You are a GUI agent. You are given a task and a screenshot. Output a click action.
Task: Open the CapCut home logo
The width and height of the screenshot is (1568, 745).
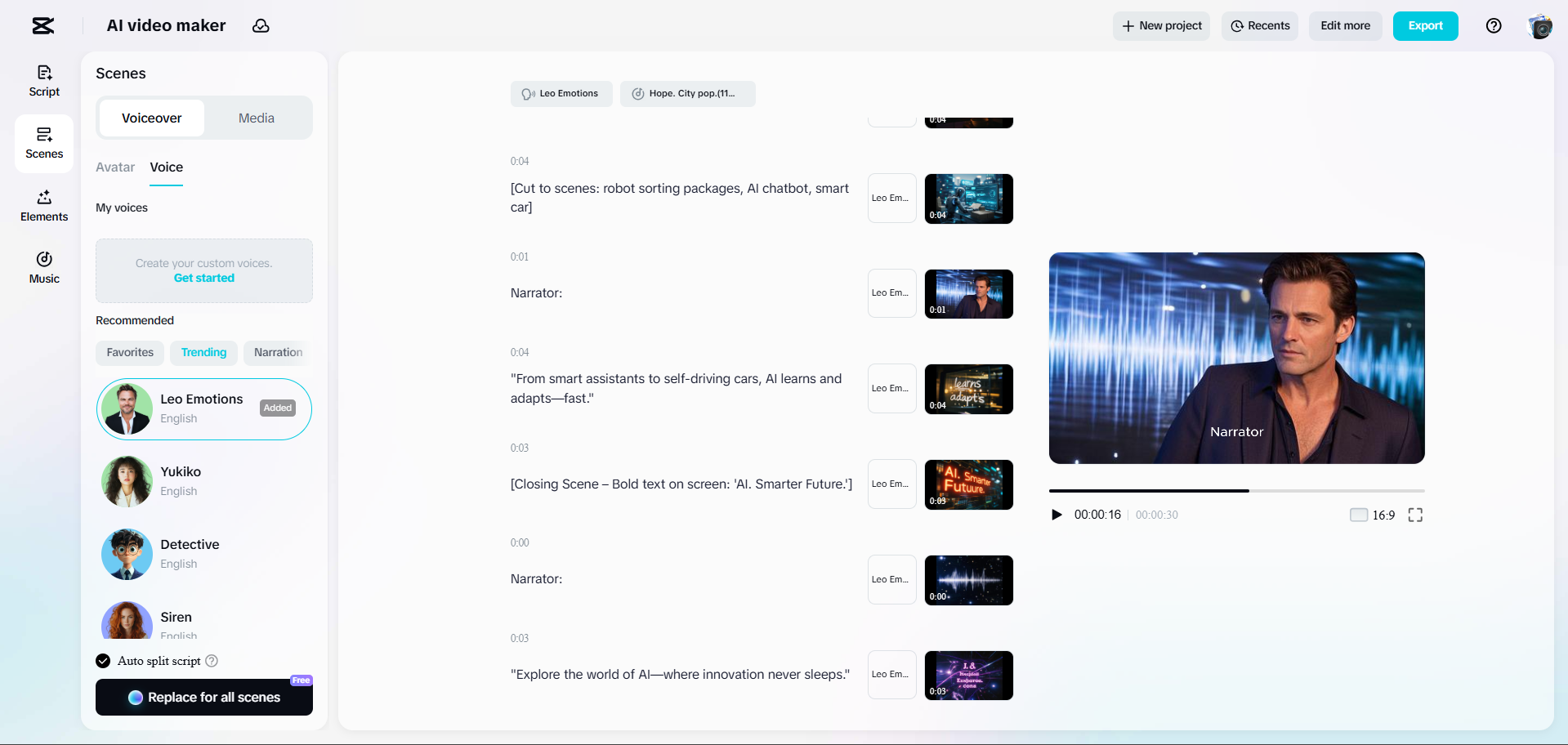coord(43,26)
